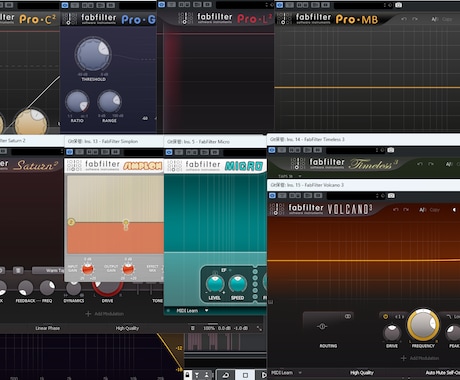
Task: Toggle Simplon plugin bypass power icon
Action: [69, 152]
